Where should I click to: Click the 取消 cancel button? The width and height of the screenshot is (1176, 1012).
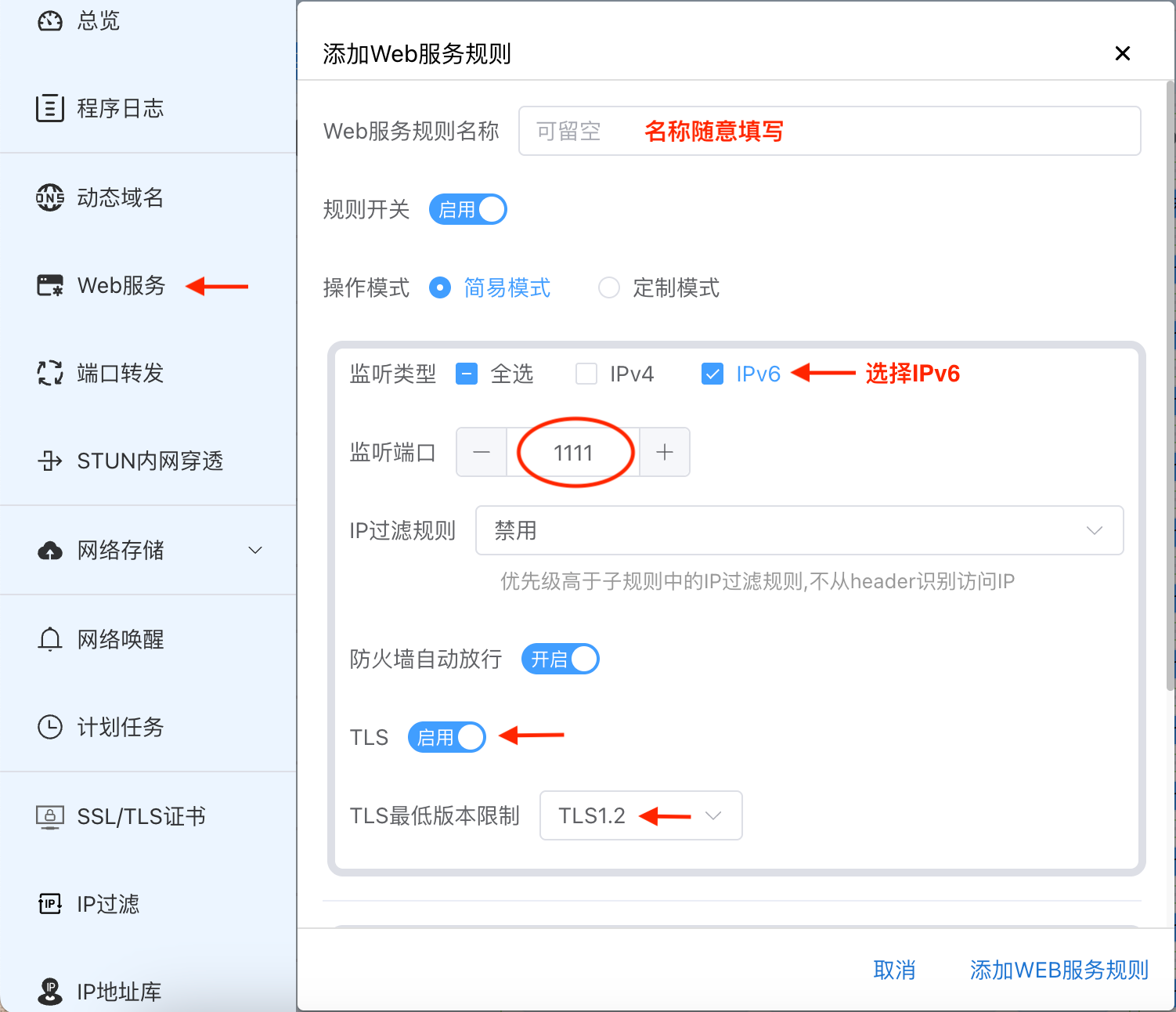tap(894, 970)
